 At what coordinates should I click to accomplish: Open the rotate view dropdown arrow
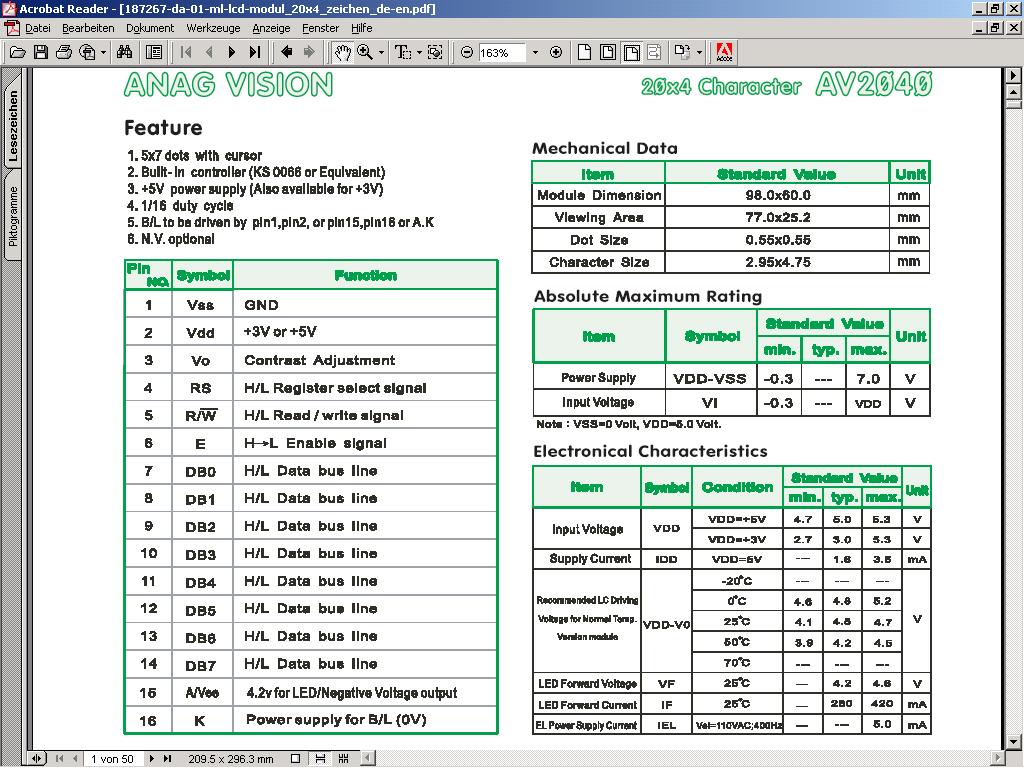tap(699, 53)
